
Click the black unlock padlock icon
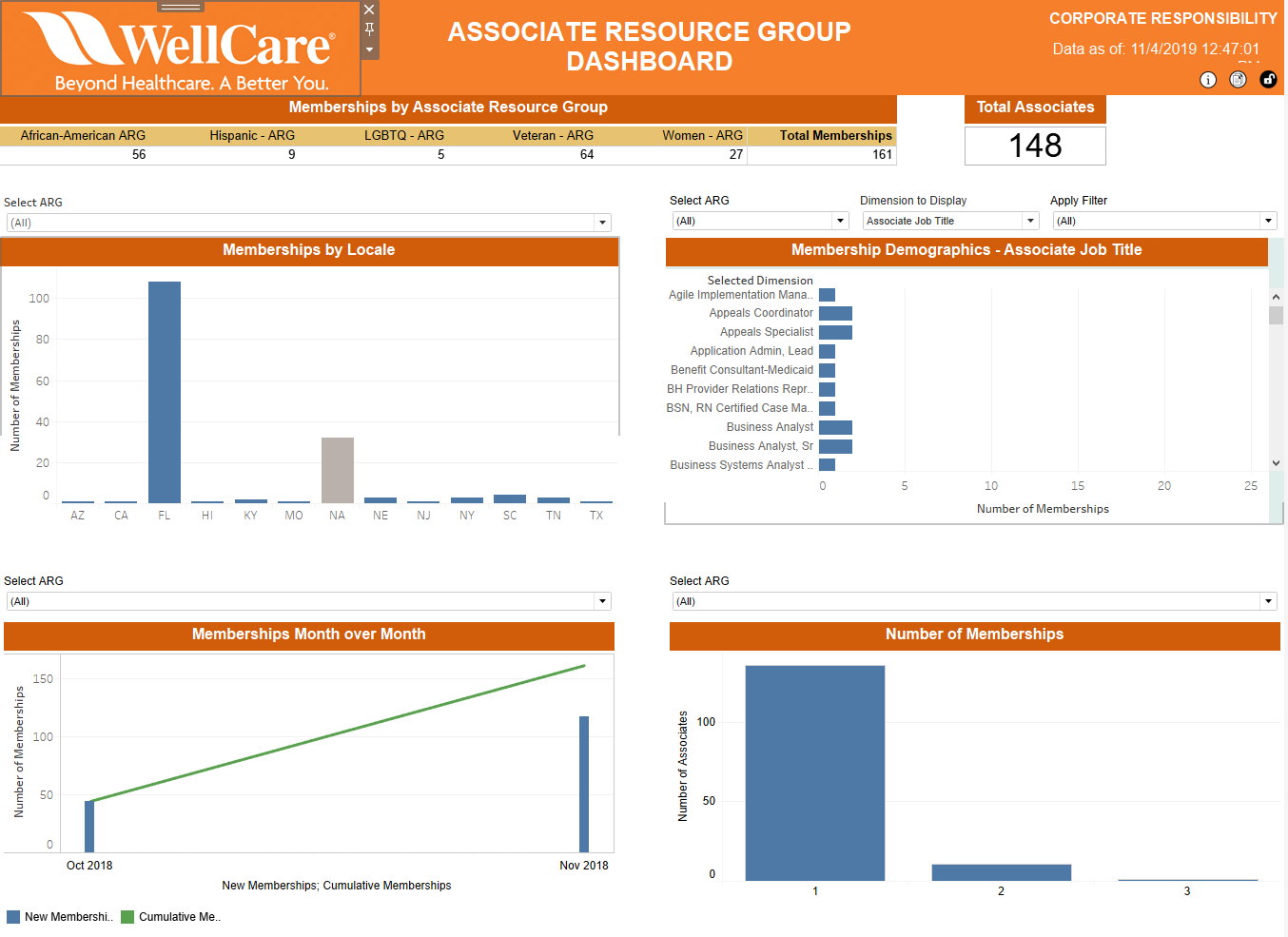pyautogui.click(x=1268, y=80)
